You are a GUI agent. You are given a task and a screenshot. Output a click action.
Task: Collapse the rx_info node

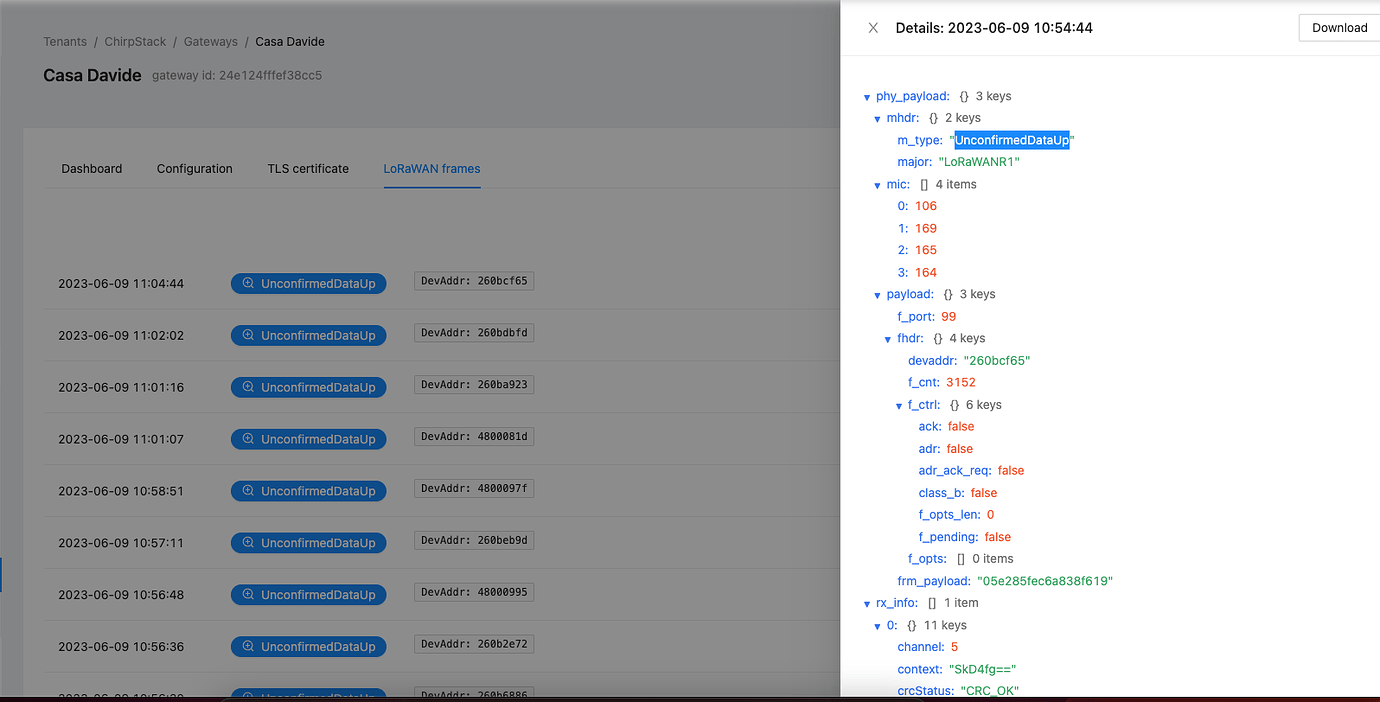point(866,604)
